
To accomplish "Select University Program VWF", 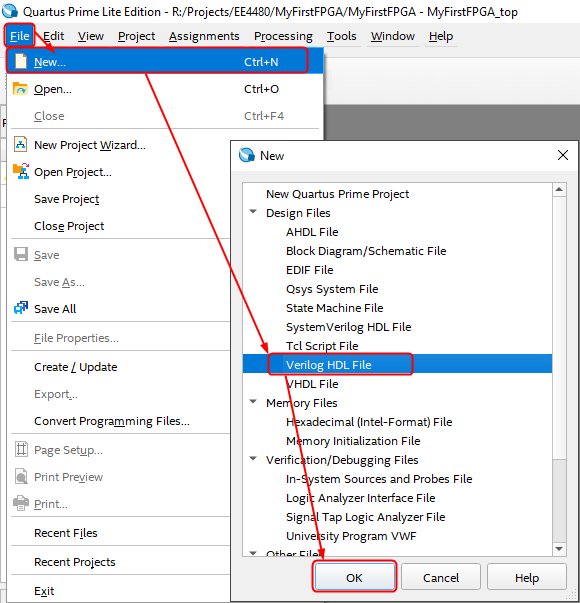I will pos(351,536).
